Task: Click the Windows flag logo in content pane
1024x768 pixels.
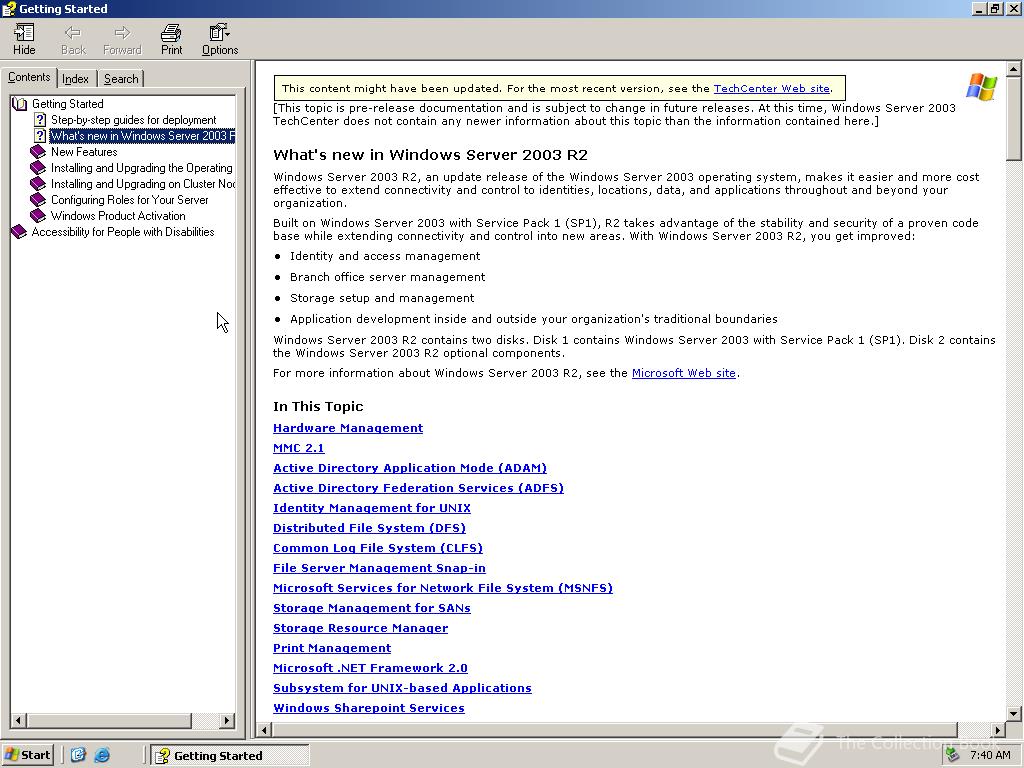Action: click(x=982, y=86)
